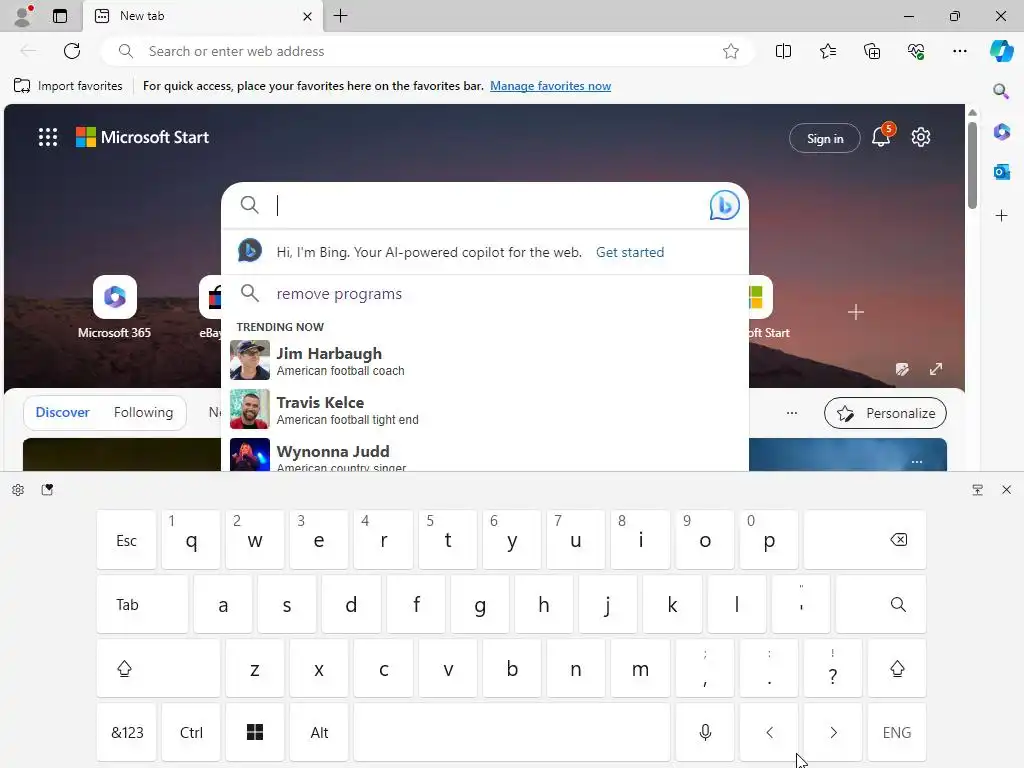Click Get started Bing link
Viewport: 1024px width, 768px height.
[630, 252]
